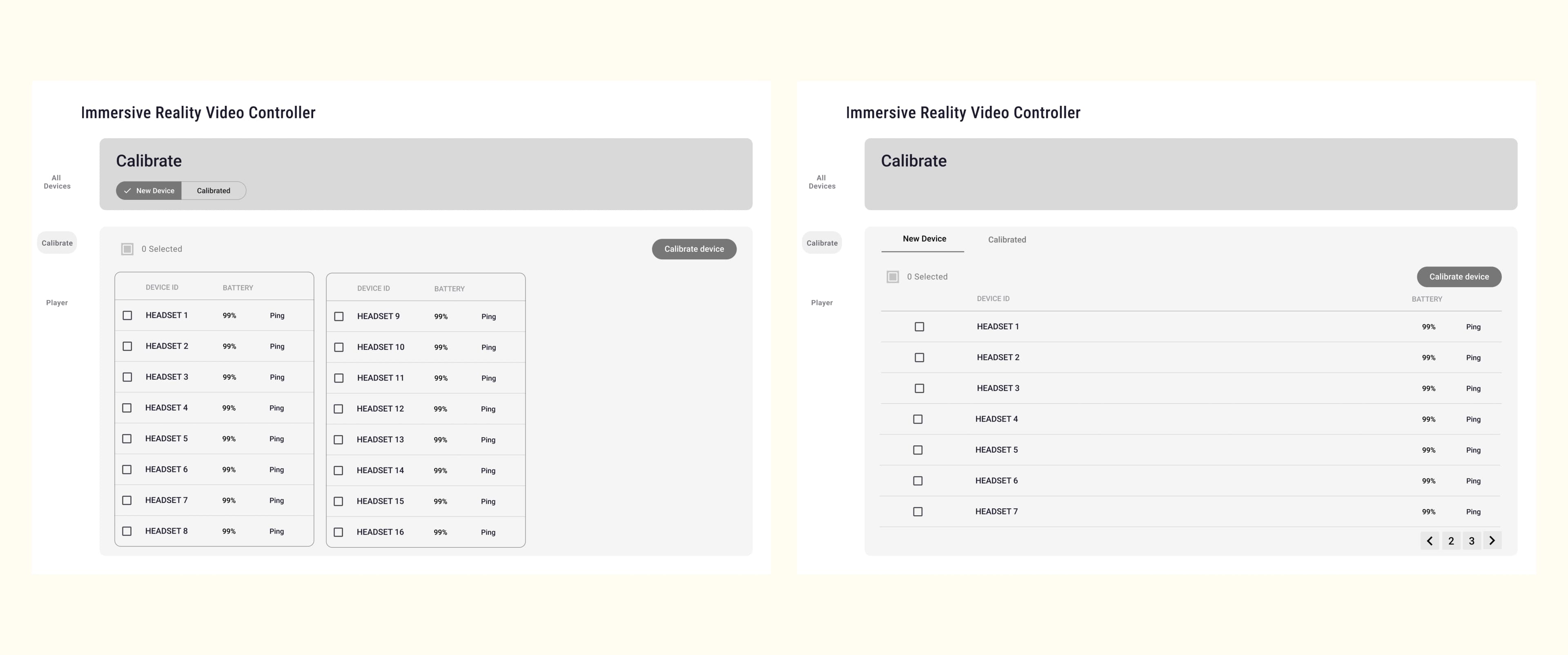Image resolution: width=1568 pixels, height=655 pixels.
Task: Ping HEADSET 5 in right mockup
Action: pyautogui.click(x=1473, y=450)
